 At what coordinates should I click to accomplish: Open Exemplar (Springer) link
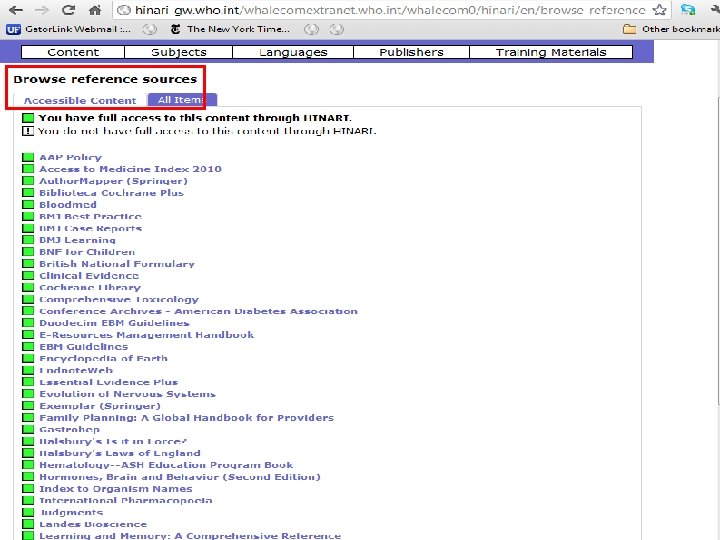point(100,406)
